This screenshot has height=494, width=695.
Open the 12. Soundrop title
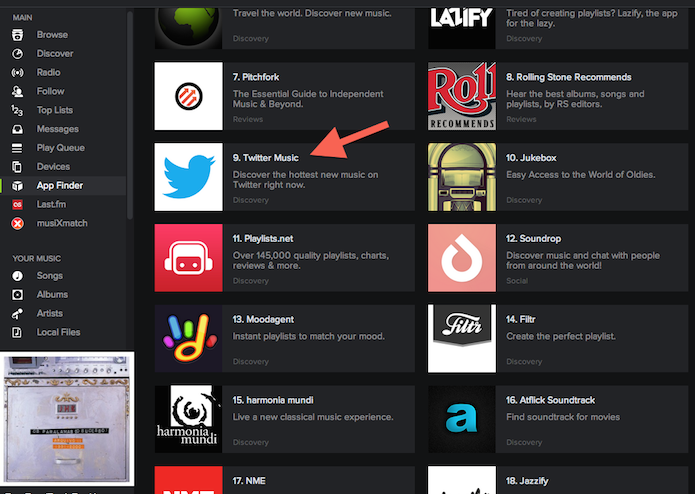pyautogui.click(x=533, y=239)
